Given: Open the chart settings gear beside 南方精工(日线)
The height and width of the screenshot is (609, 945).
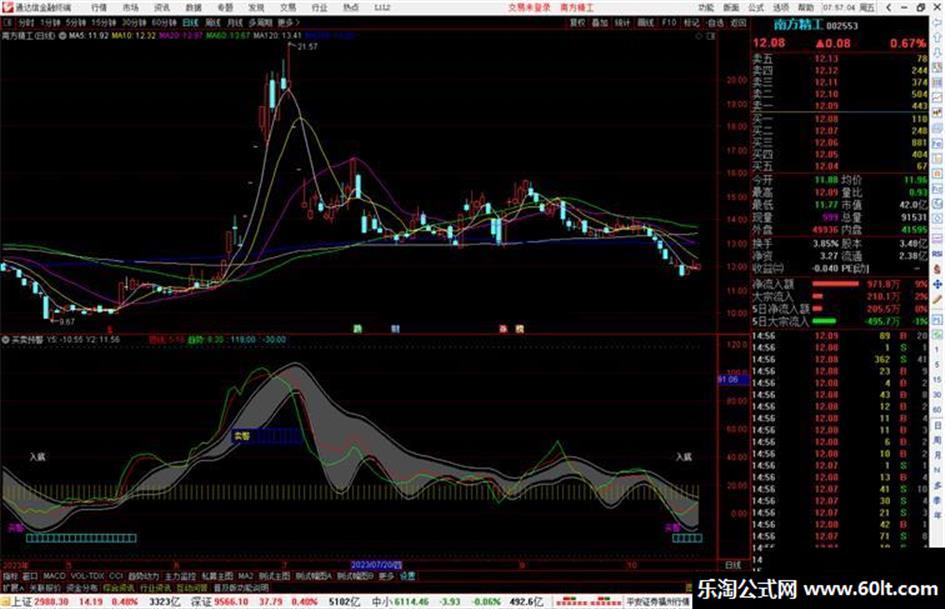Looking at the screenshot, I should click(x=63, y=36).
